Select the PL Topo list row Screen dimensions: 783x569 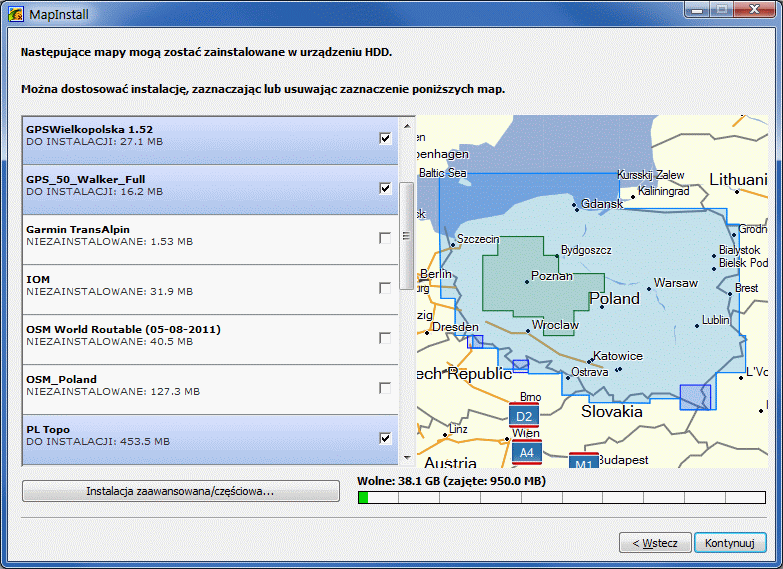210,440
